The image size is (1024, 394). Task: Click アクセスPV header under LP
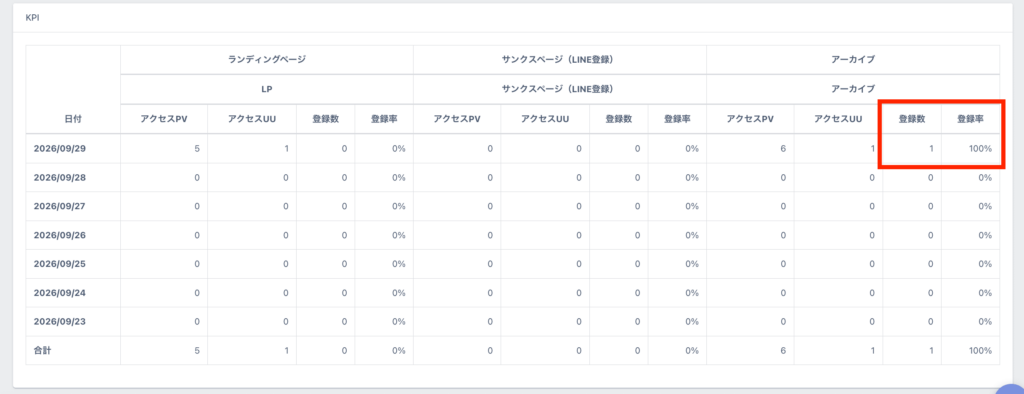click(164, 119)
